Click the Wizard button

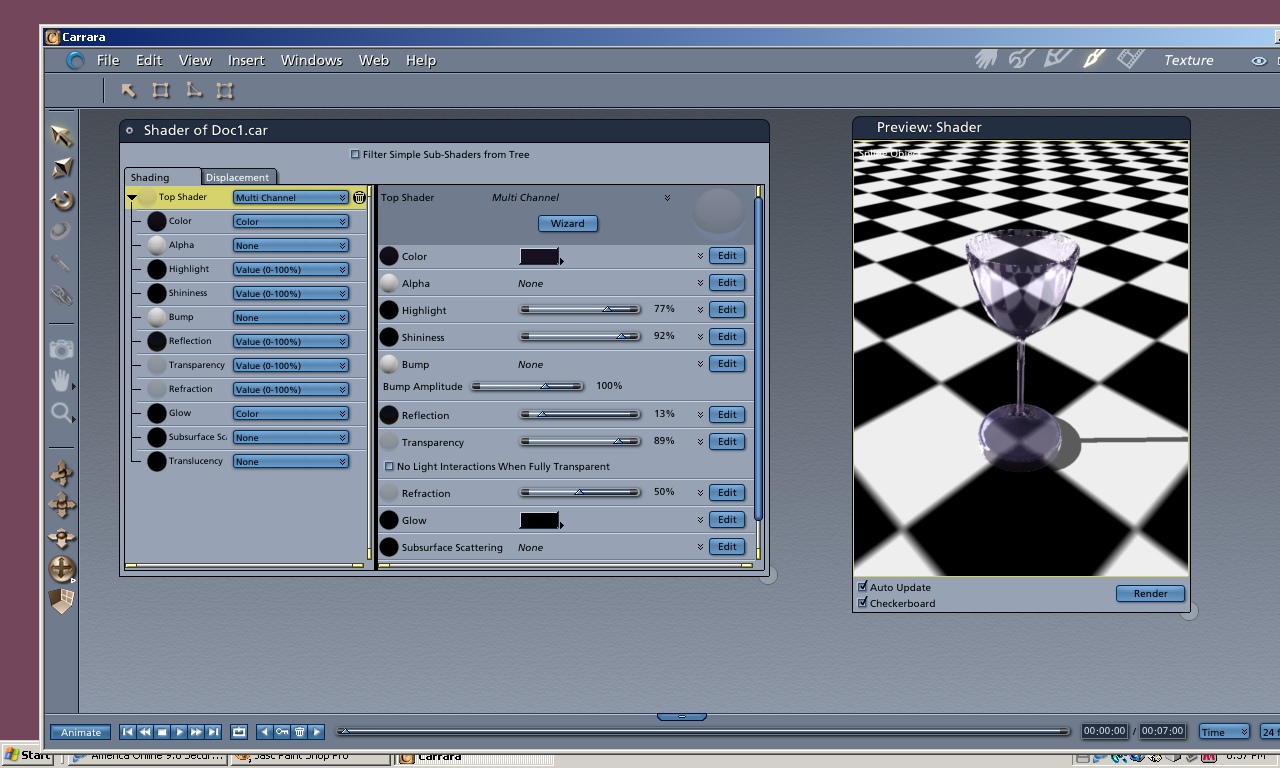(567, 224)
